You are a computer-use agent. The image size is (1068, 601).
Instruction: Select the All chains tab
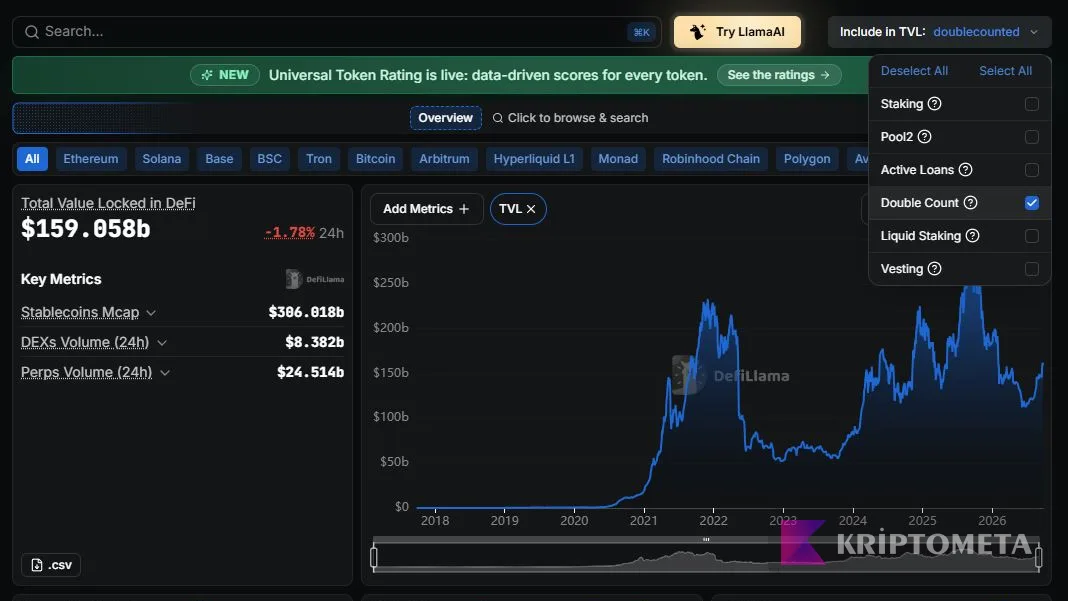pyautogui.click(x=32, y=159)
